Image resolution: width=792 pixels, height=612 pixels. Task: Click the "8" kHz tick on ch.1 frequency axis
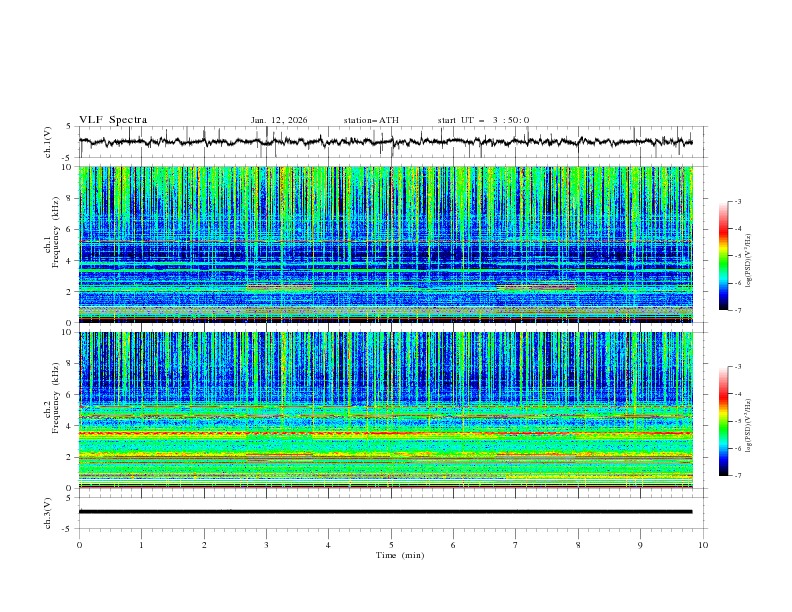click(71, 198)
